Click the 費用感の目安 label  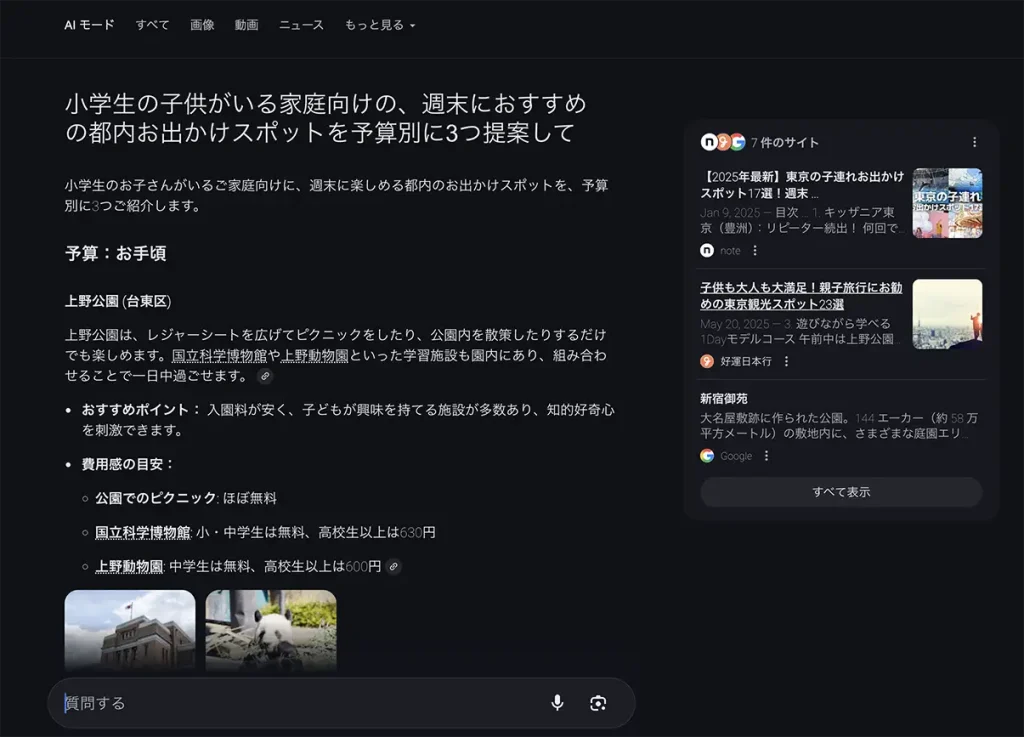[121, 464]
